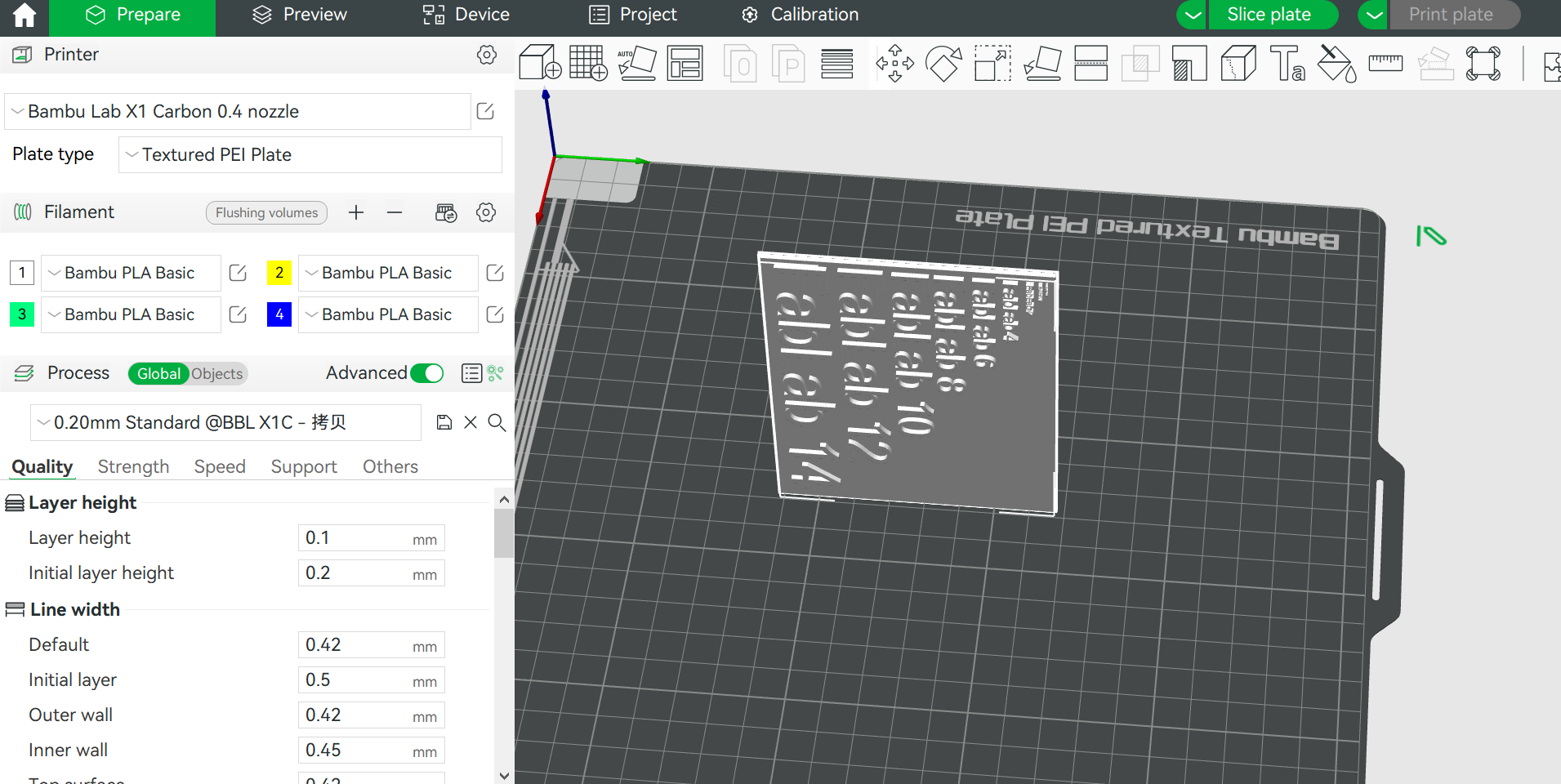1561x784 pixels.
Task: Click the Prepare tab
Action: coord(132,15)
